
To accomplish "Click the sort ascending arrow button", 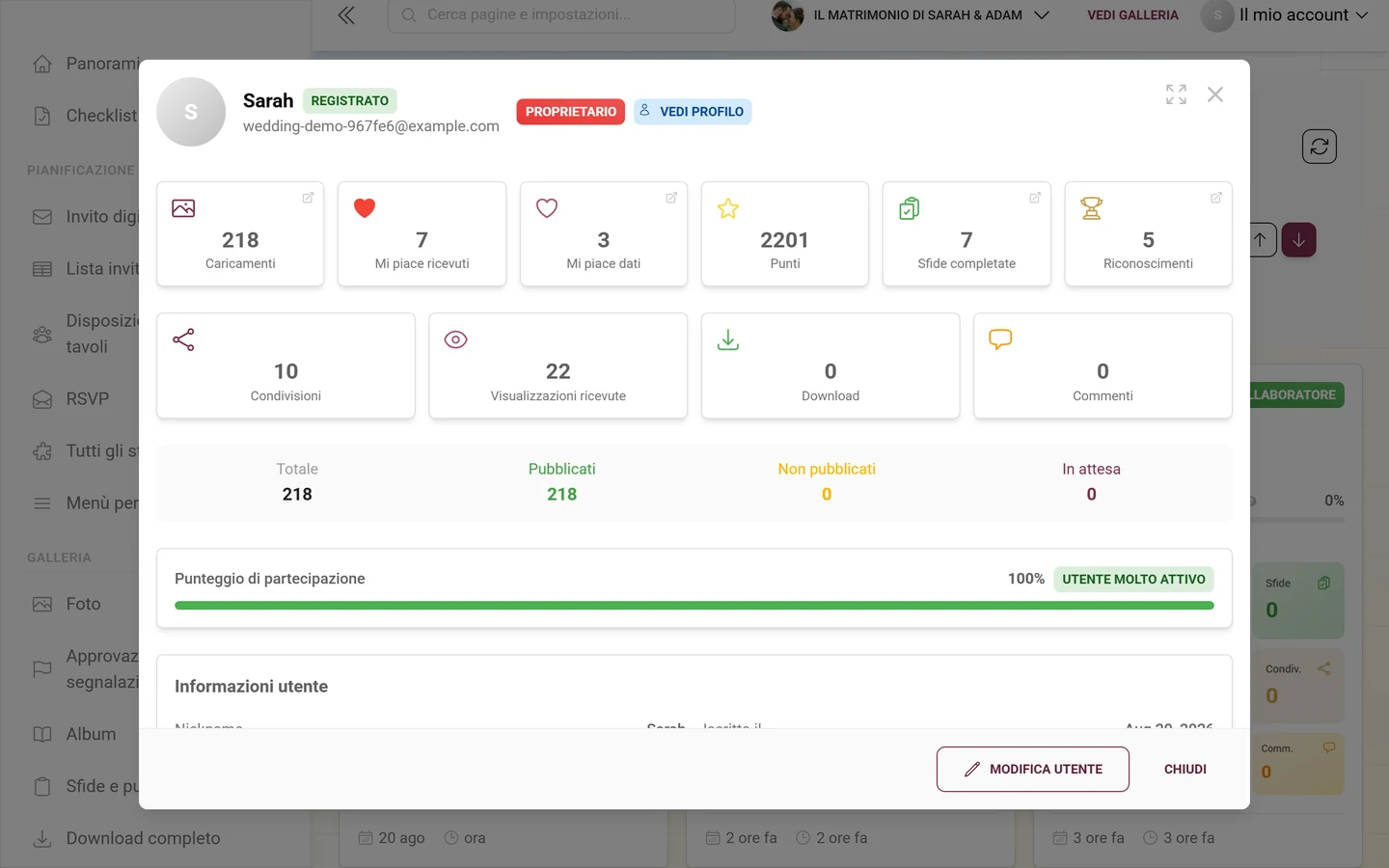I will click(x=1260, y=240).
